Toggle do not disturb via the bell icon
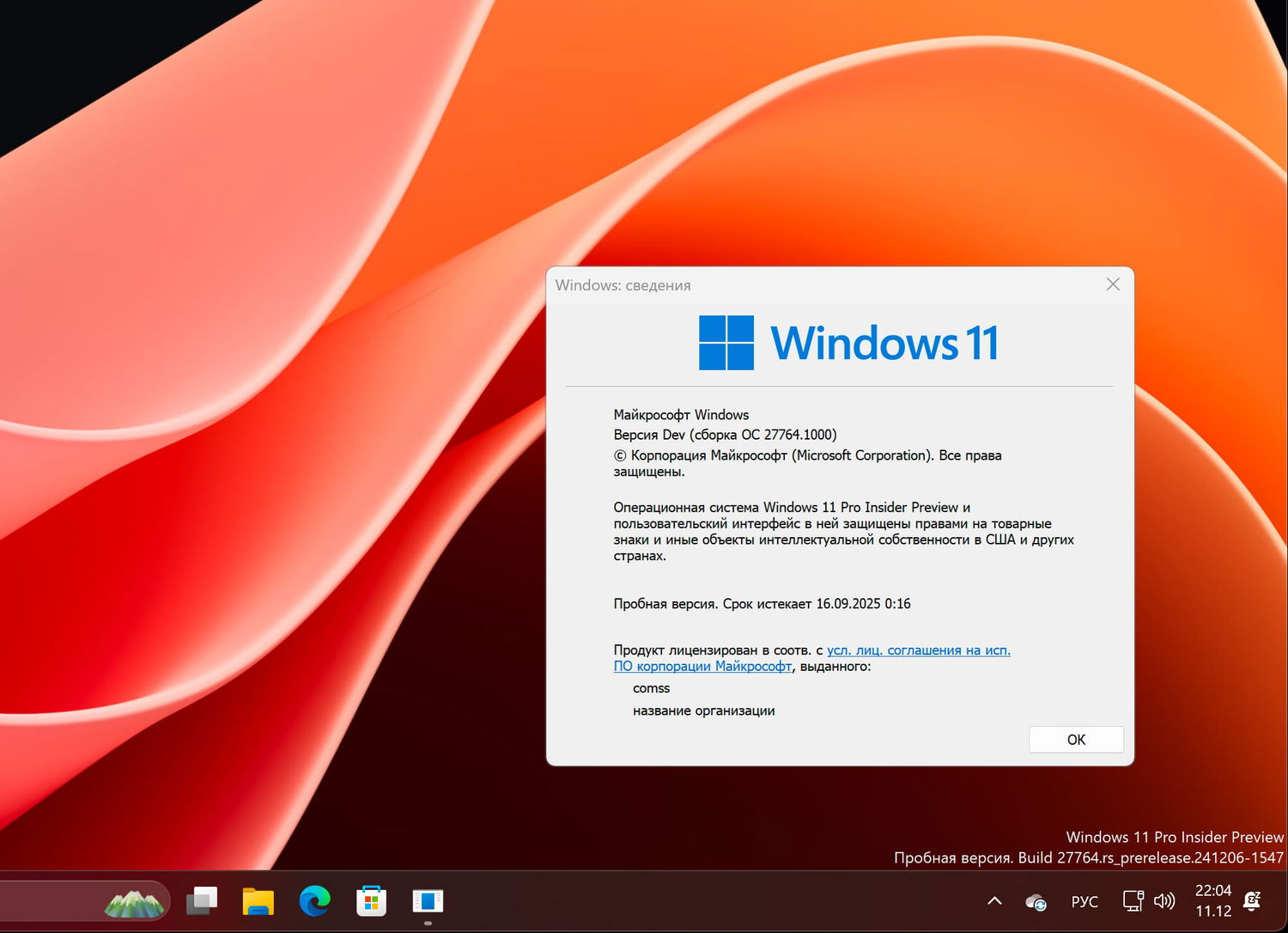1288x933 pixels. 1254,901
